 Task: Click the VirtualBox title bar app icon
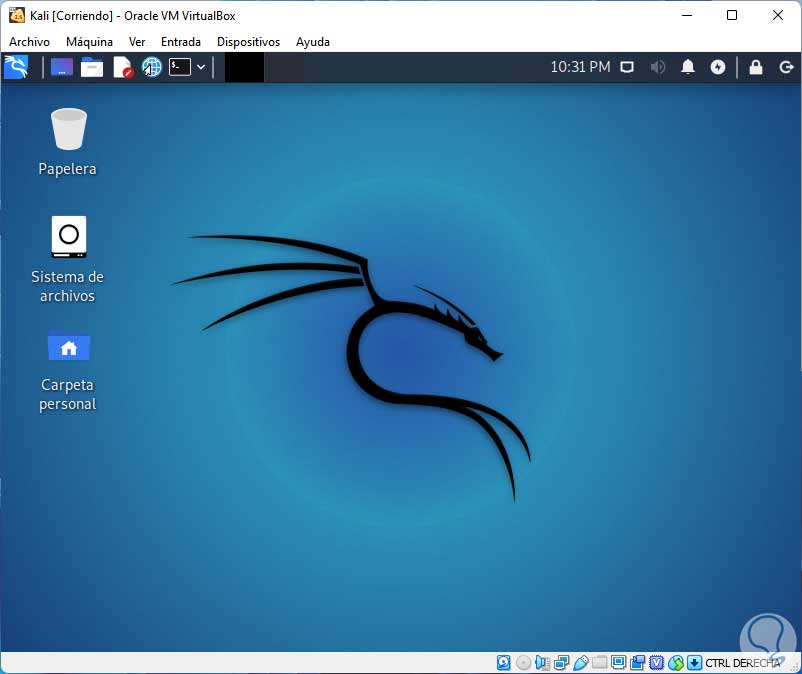coord(16,15)
